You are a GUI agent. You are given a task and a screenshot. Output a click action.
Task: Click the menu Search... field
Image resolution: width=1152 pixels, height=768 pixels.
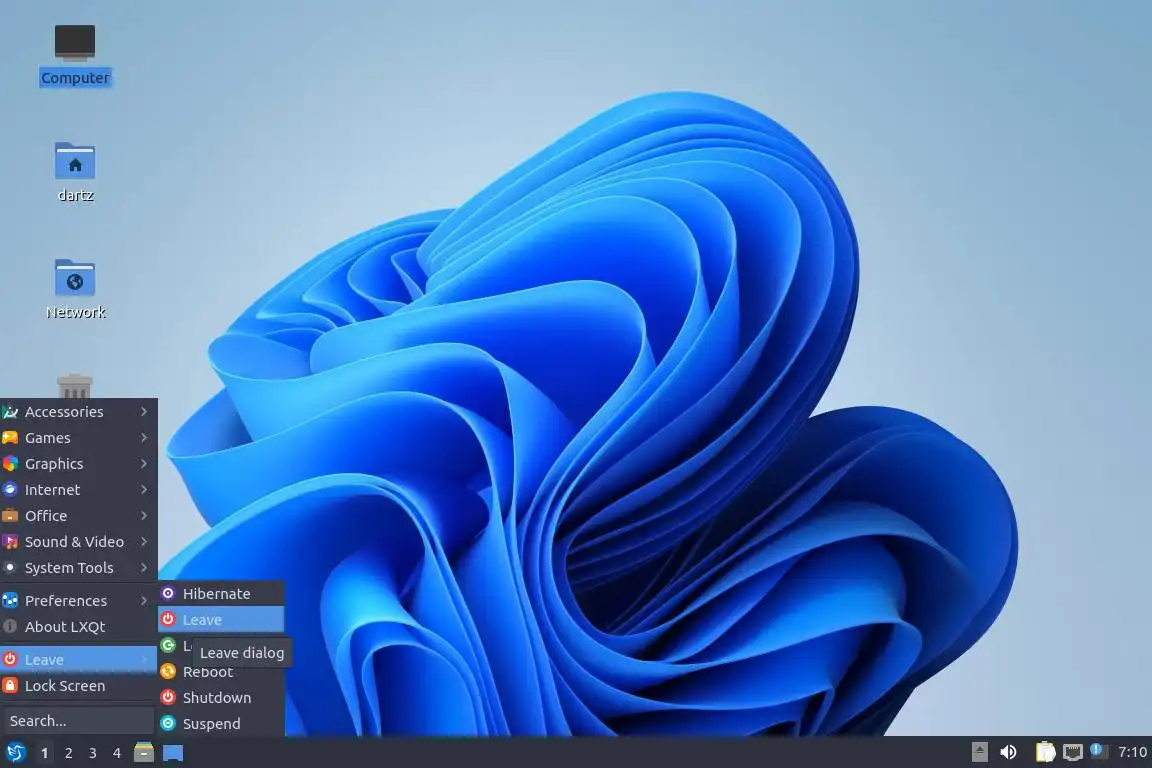coord(78,720)
